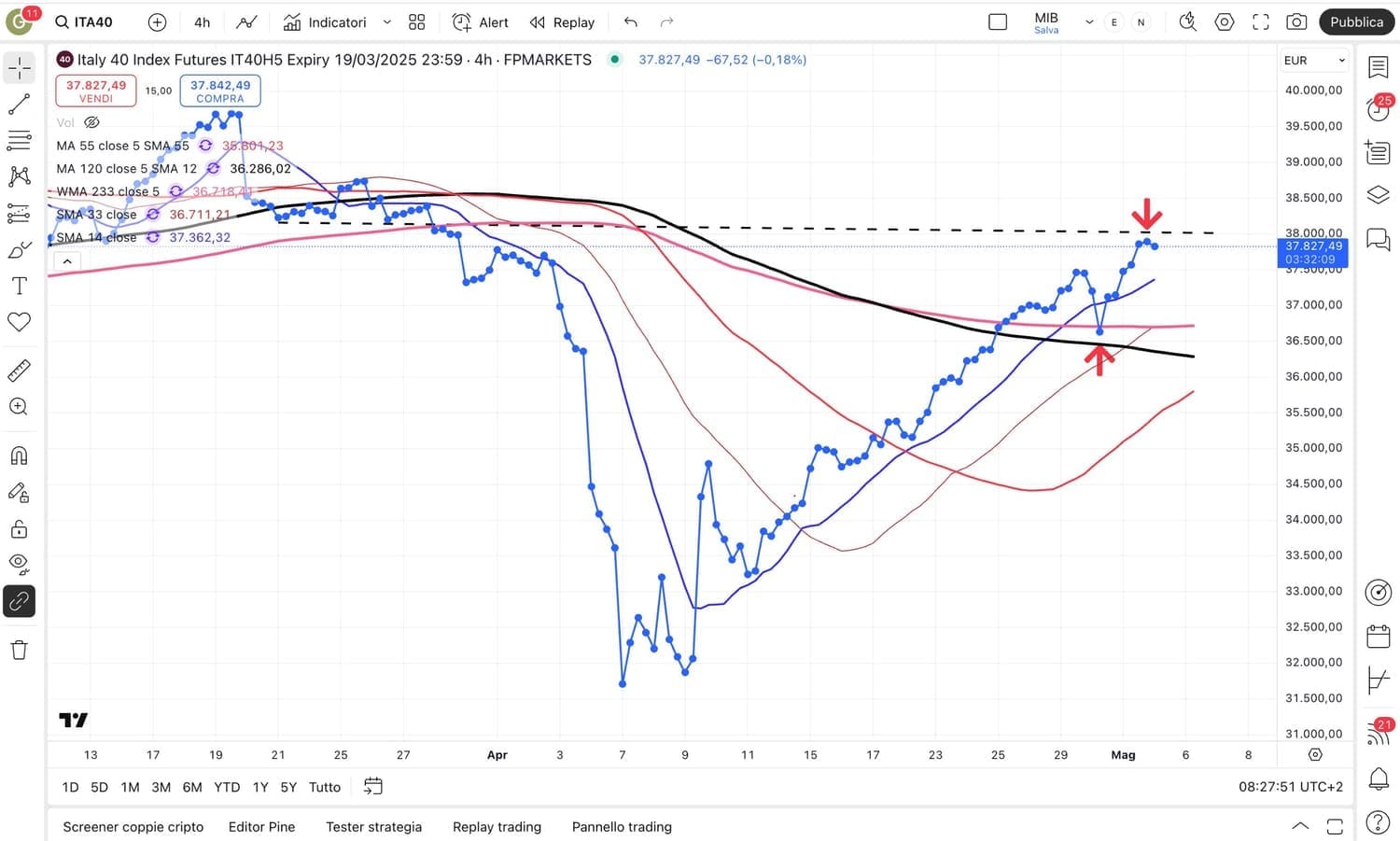This screenshot has height=841, width=1400.
Task: Open the notifications bell panel
Action: coord(1379,778)
